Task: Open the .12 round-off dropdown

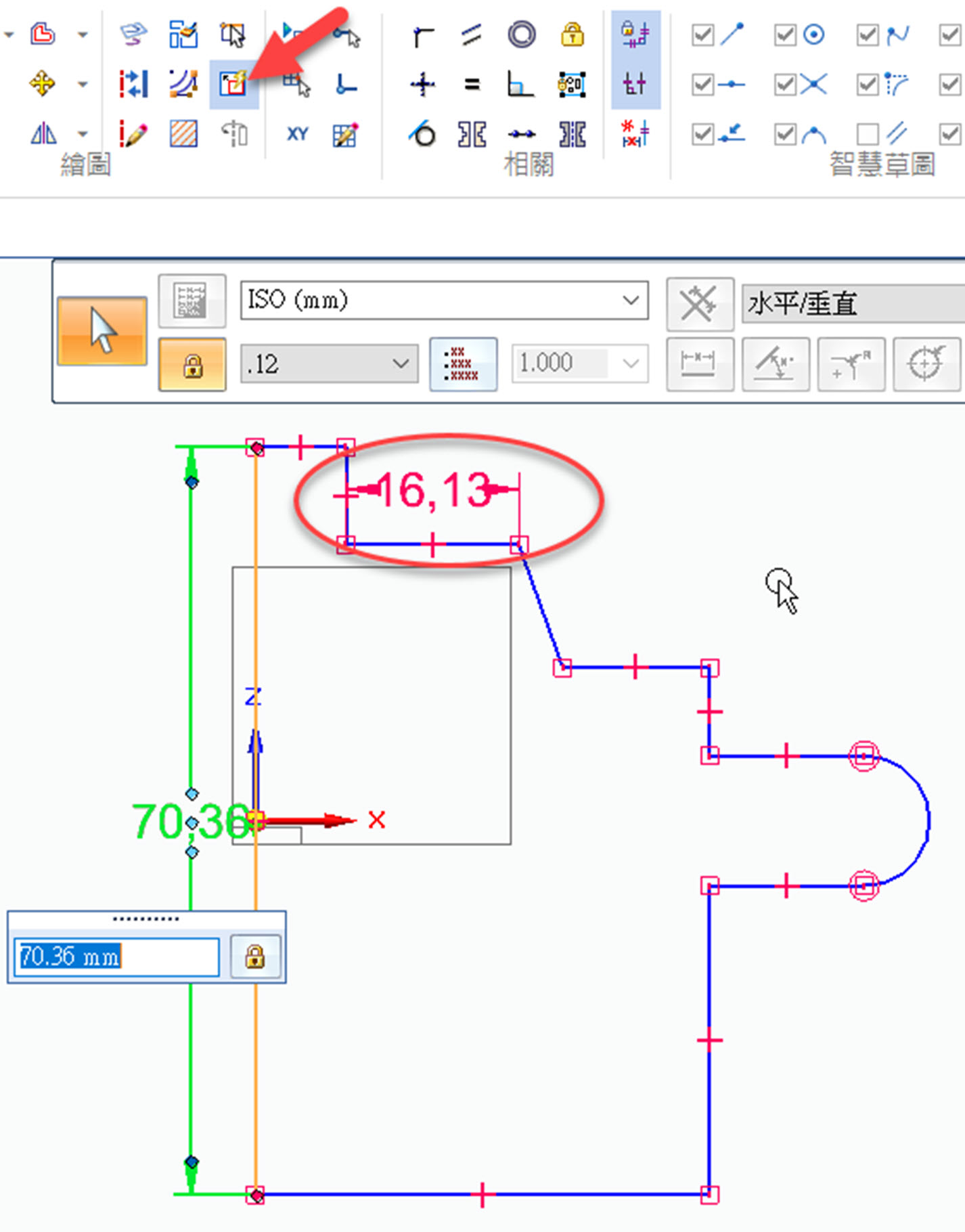Action: (329, 364)
